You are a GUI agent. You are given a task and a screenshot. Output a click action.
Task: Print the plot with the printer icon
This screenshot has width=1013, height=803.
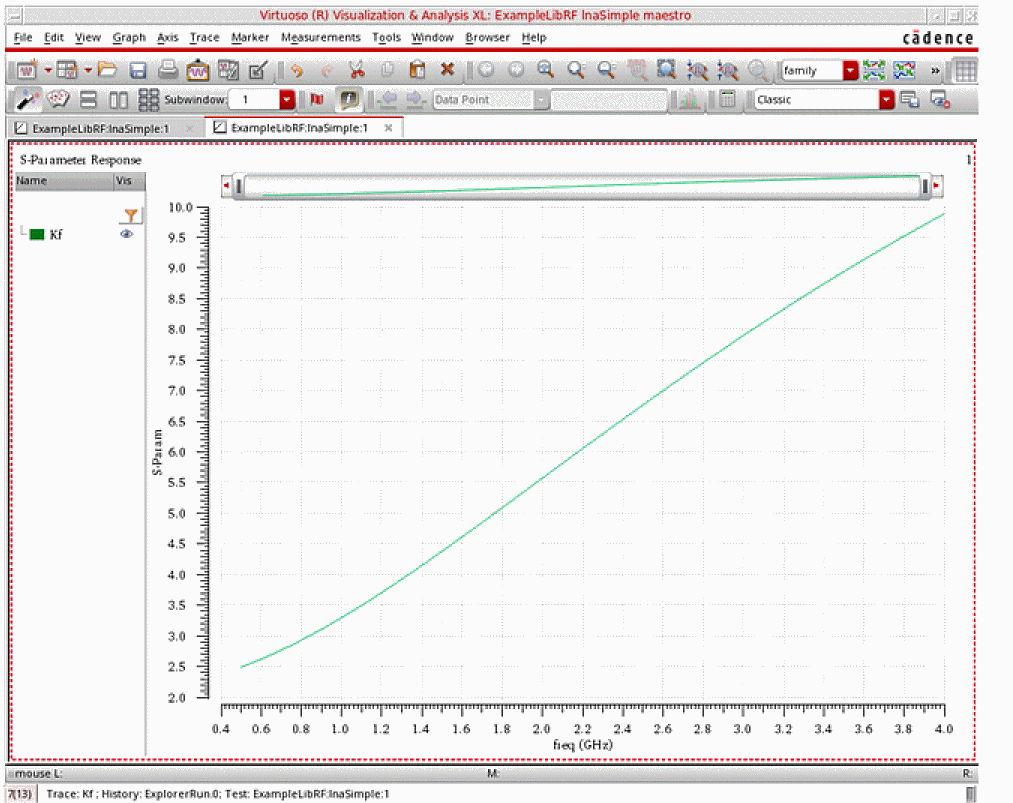point(168,71)
